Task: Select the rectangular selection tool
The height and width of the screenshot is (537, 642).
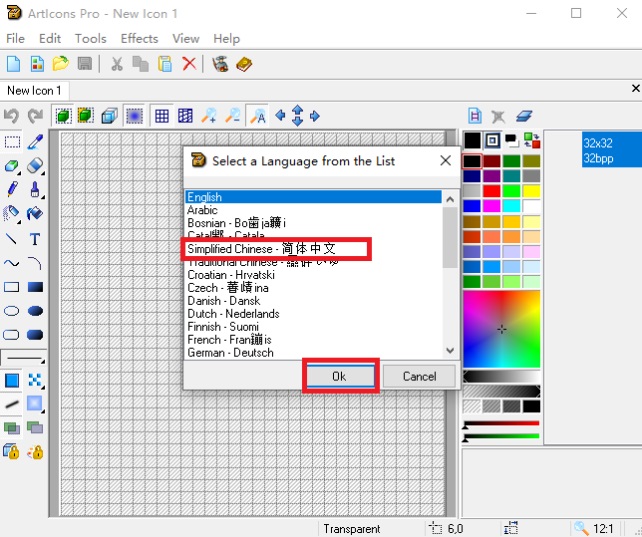Action: [12, 142]
